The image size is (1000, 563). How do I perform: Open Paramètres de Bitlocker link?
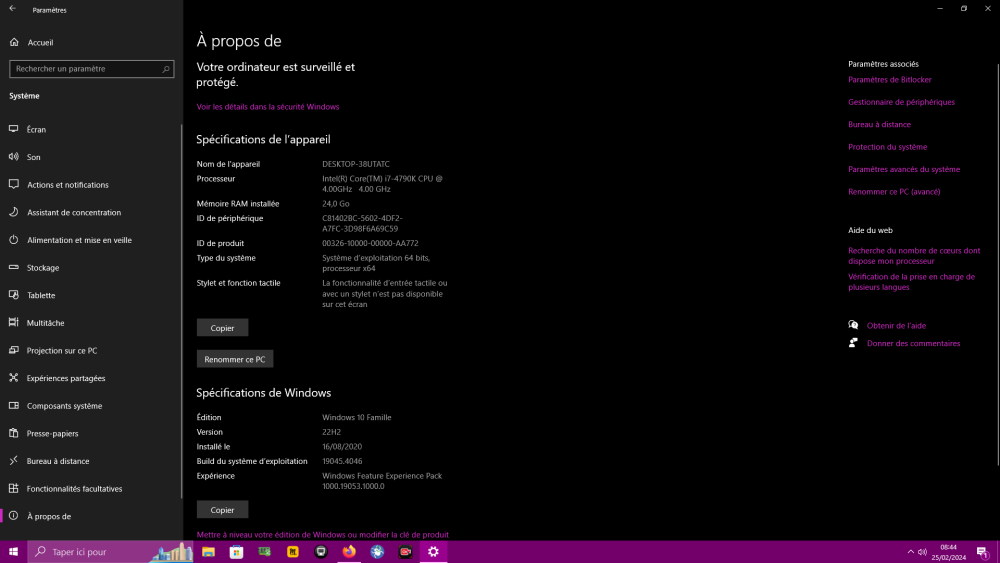click(x=890, y=80)
